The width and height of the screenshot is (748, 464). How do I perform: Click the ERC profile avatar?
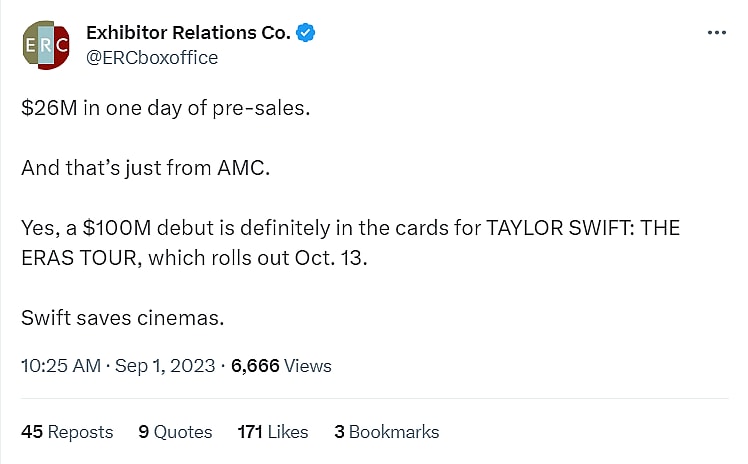pos(45,45)
